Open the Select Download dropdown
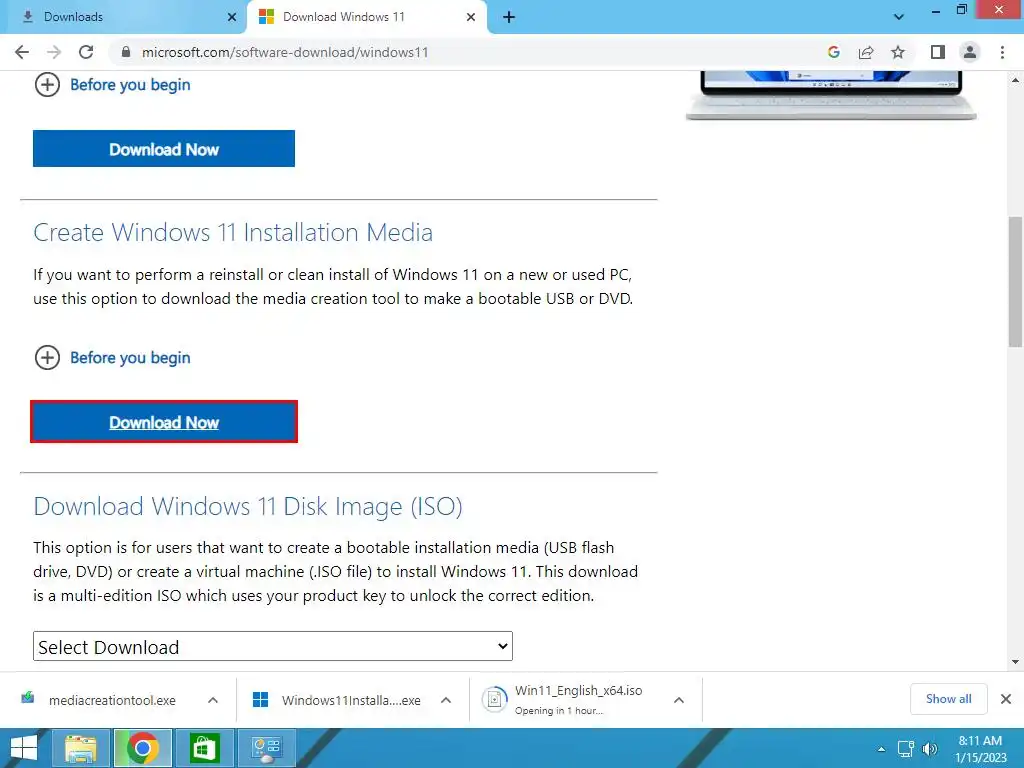The height and width of the screenshot is (768, 1024). pos(272,647)
